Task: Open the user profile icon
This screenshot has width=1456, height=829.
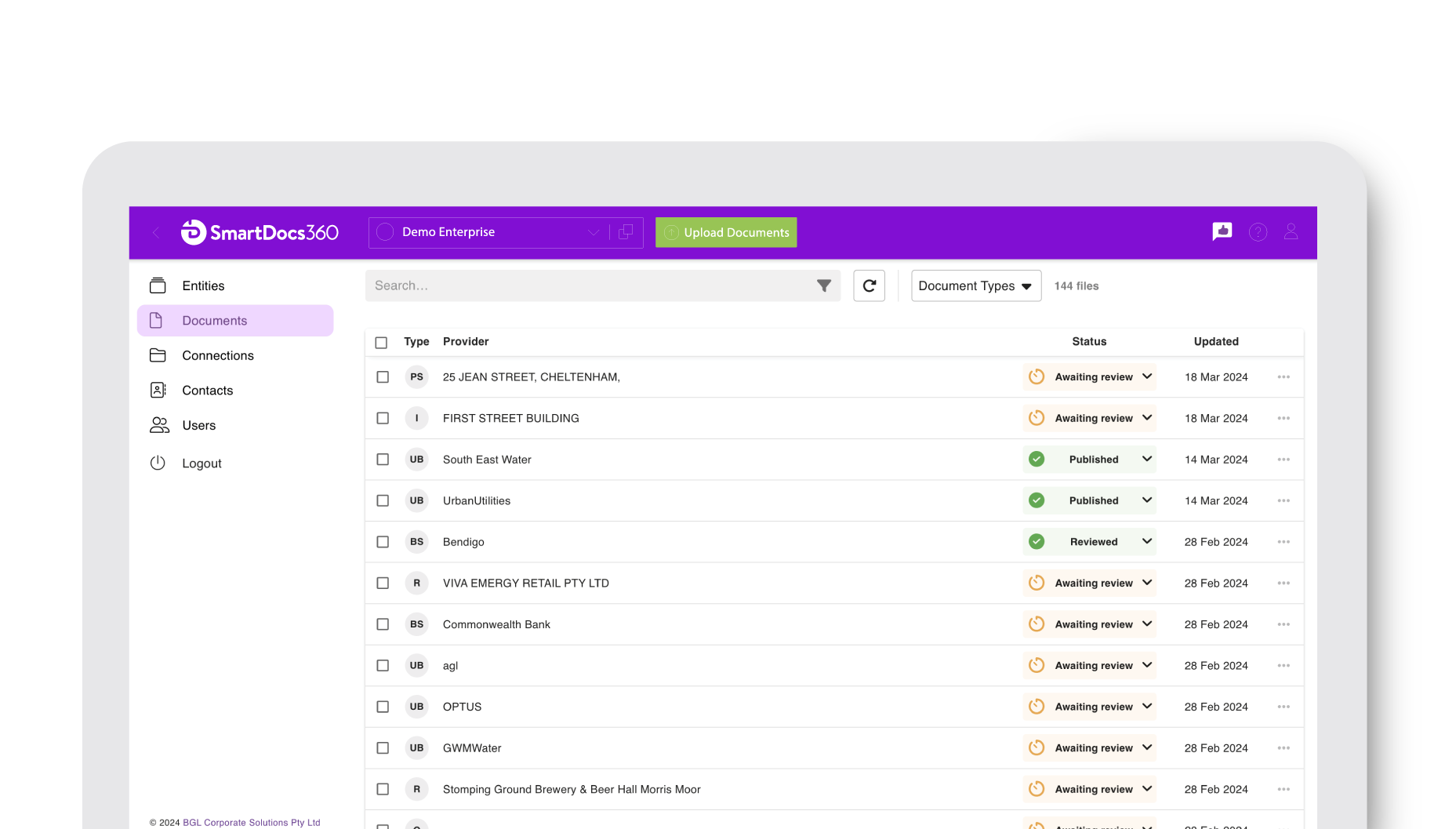Action: pyautogui.click(x=1291, y=232)
